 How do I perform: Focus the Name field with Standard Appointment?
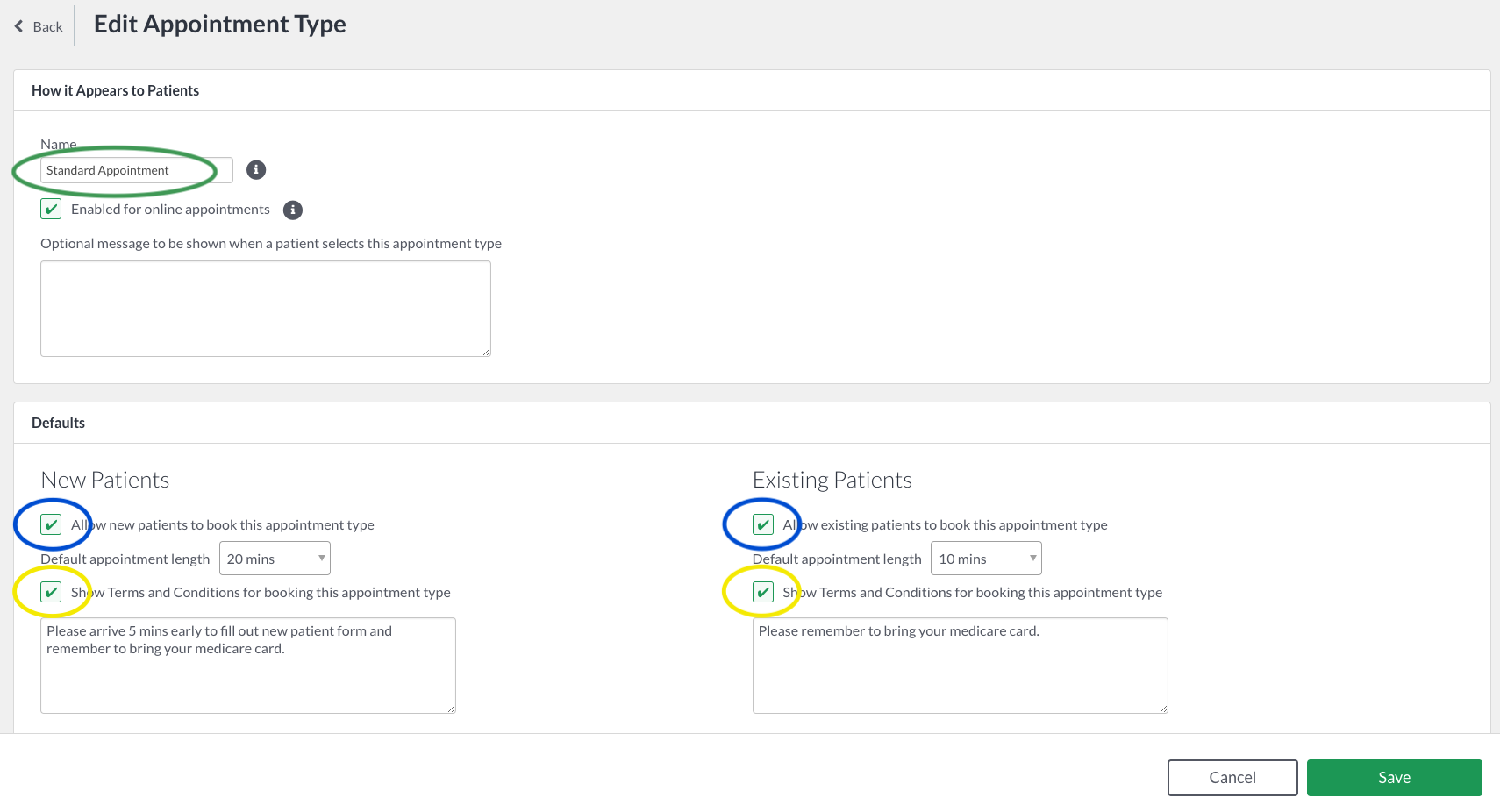click(x=137, y=170)
